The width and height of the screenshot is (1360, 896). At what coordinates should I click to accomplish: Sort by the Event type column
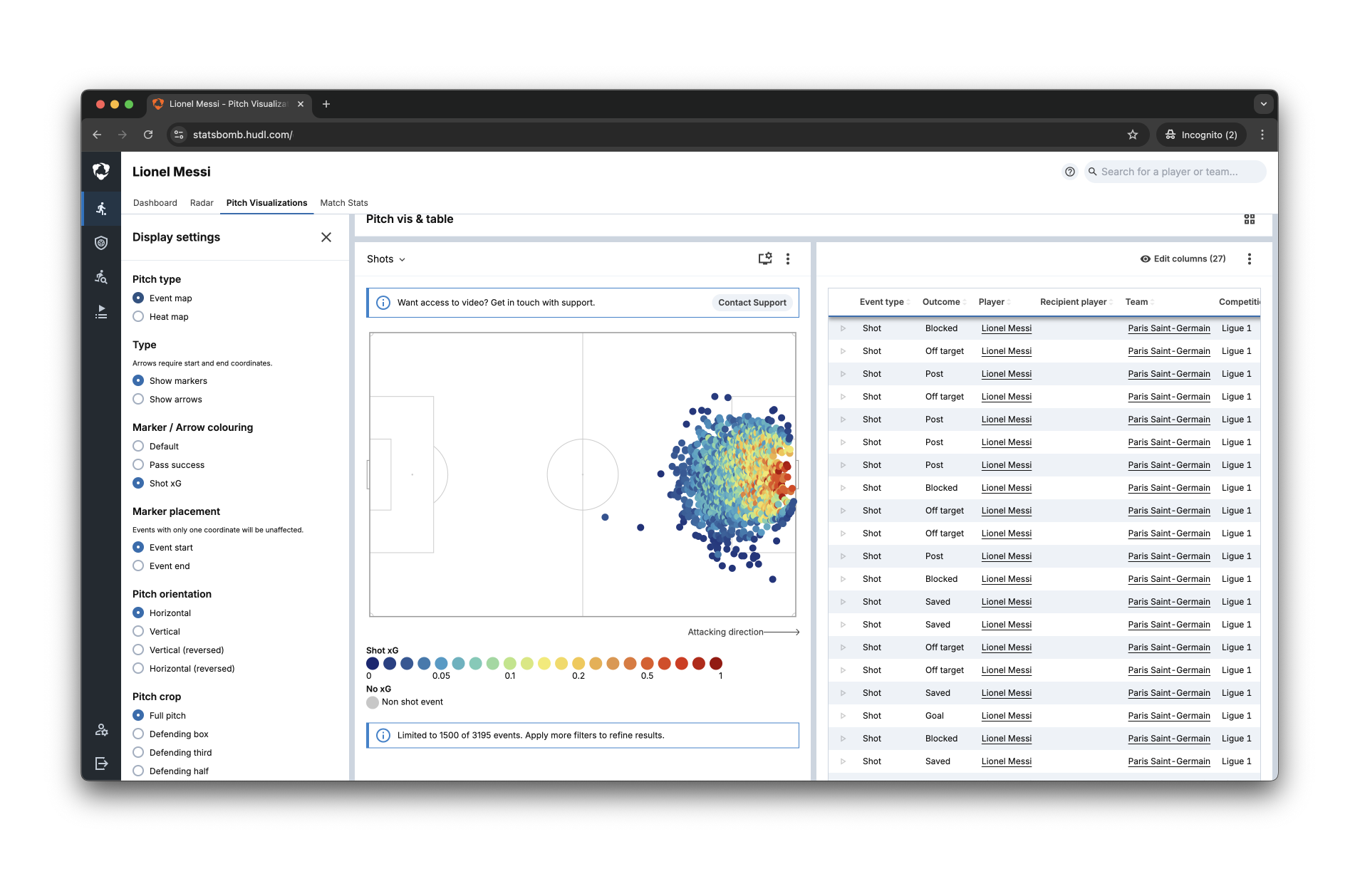pyautogui.click(x=884, y=302)
